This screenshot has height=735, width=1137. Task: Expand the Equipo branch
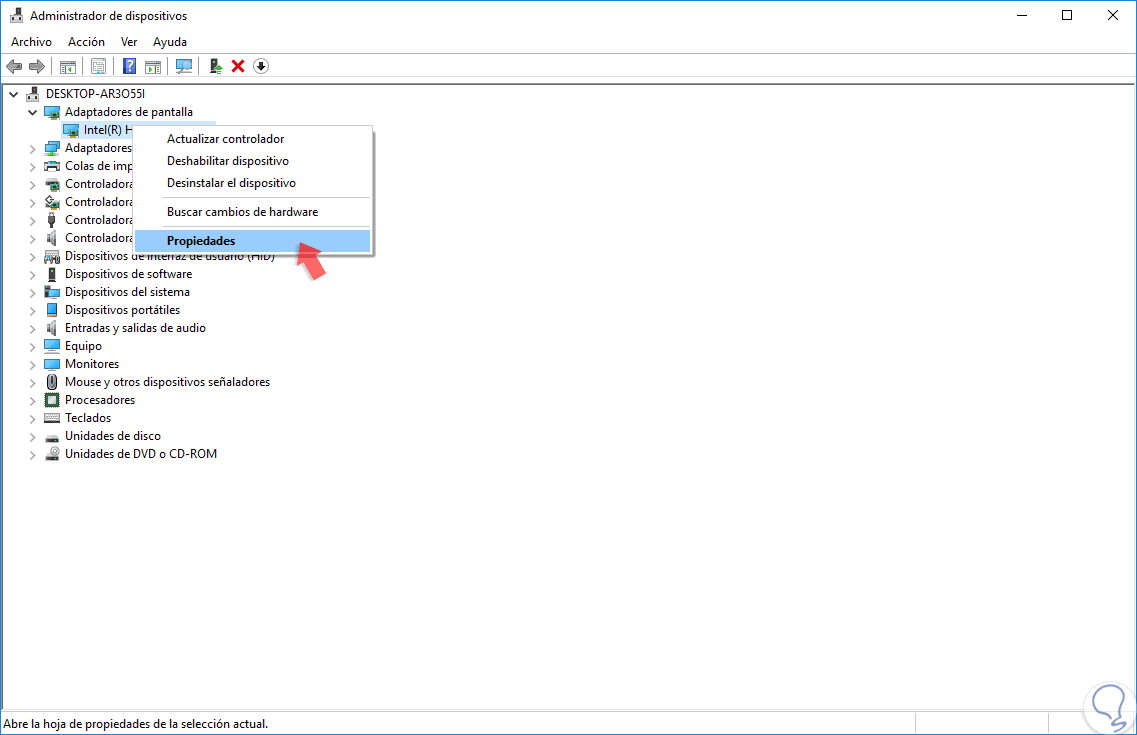[33, 346]
